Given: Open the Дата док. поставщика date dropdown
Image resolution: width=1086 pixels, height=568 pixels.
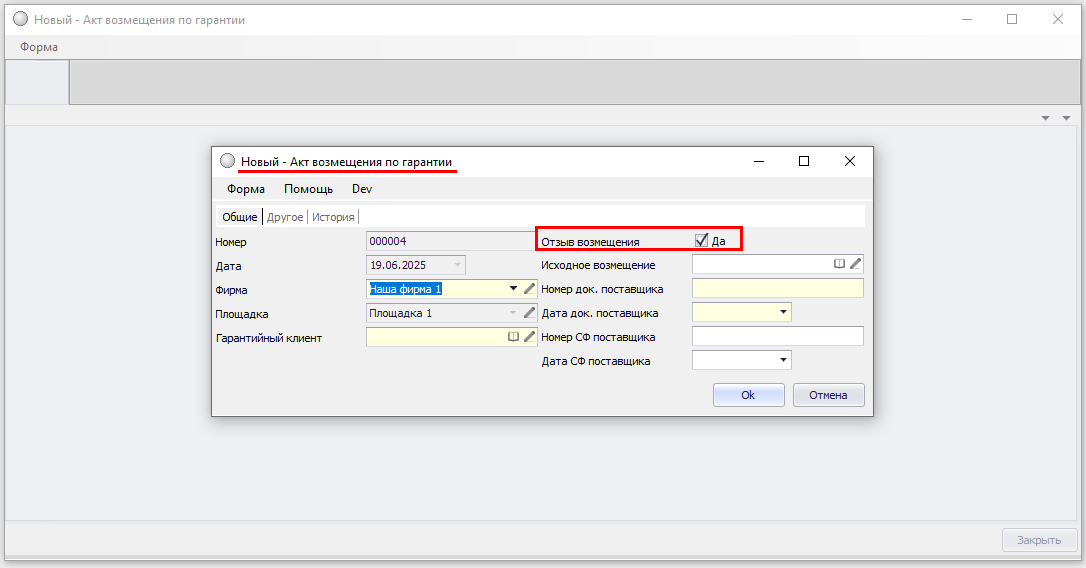Looking at the screenshot, I should 782,313.
